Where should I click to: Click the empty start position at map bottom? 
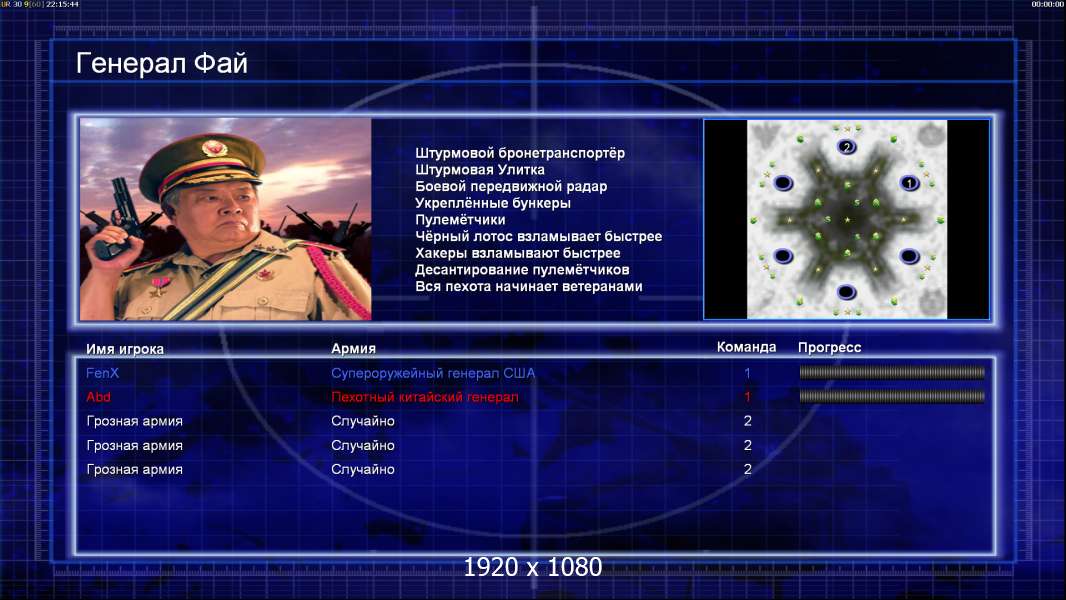[846, 292]
